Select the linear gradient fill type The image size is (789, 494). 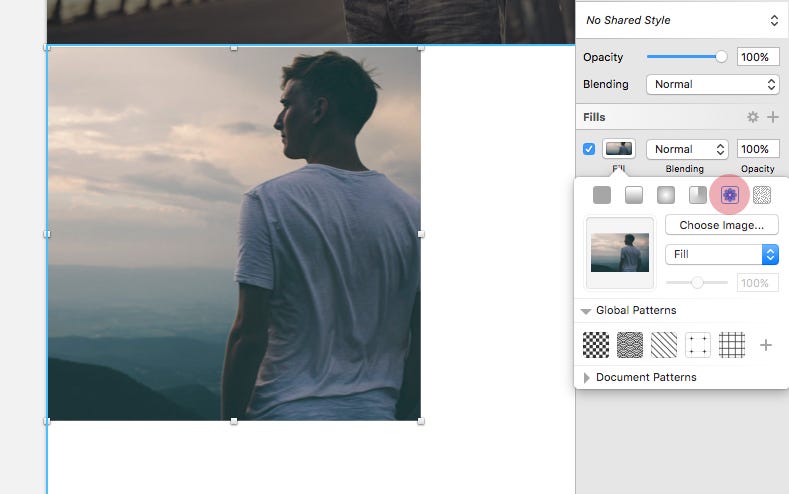[x=634, y=195]
